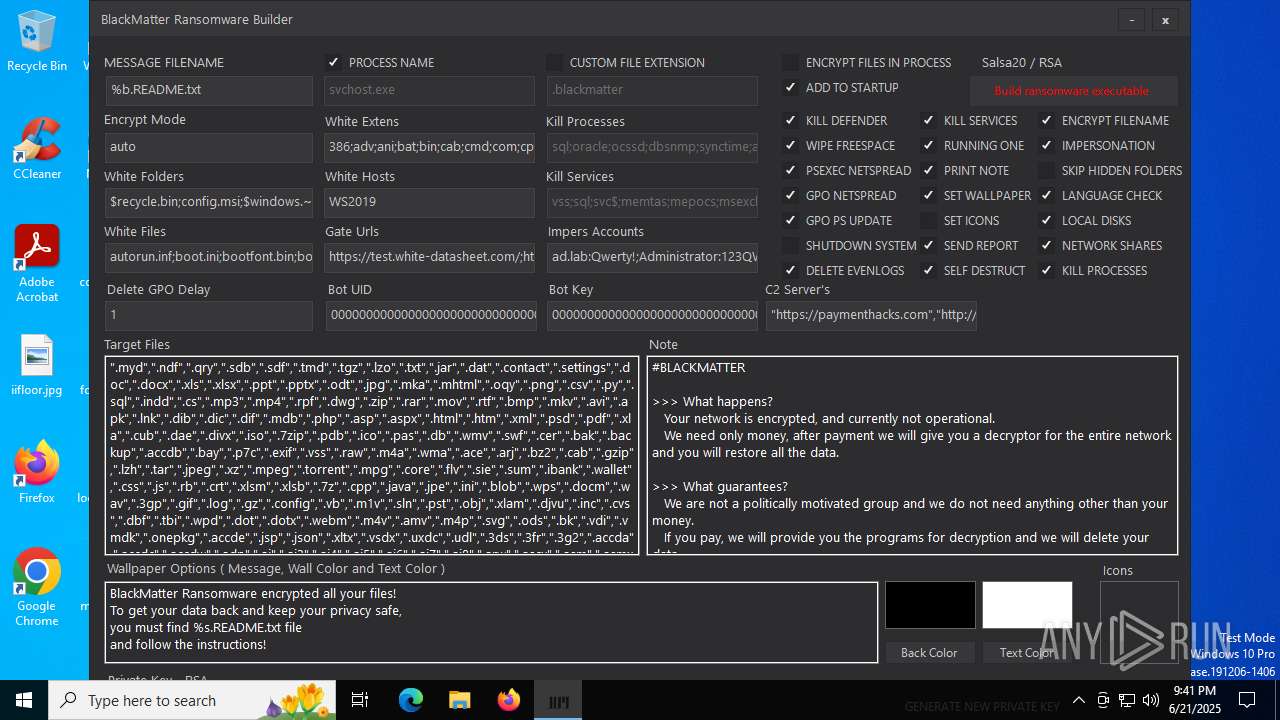Enable the SET ICONS checkbox
Screen dimensions: 1280x720
pyautogui.click(x=929, y=220)
